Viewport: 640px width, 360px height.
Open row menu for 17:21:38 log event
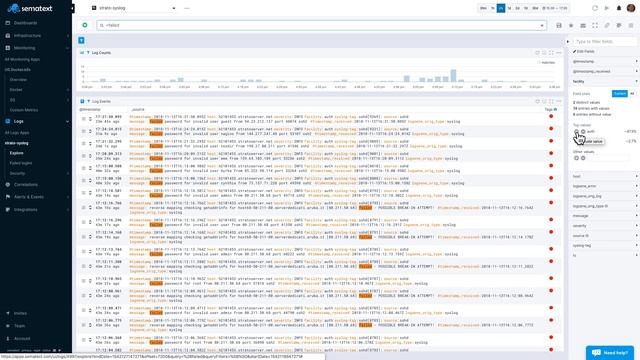84,119
